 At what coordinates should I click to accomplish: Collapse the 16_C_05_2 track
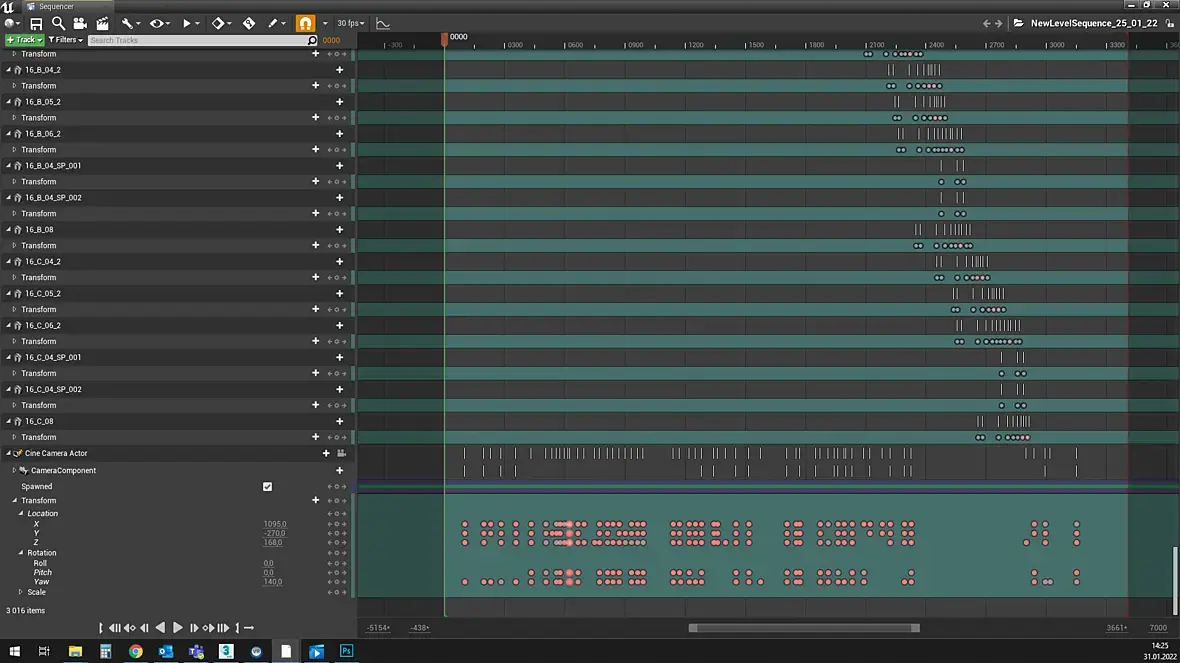[8, 293]
